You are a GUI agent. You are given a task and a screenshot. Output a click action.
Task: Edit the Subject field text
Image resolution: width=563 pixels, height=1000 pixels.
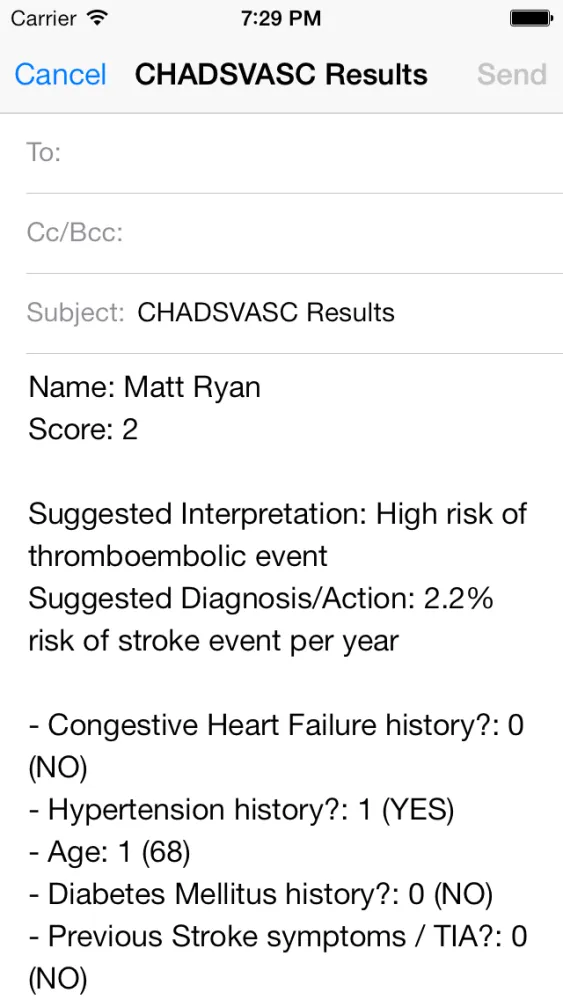point(266,312)
